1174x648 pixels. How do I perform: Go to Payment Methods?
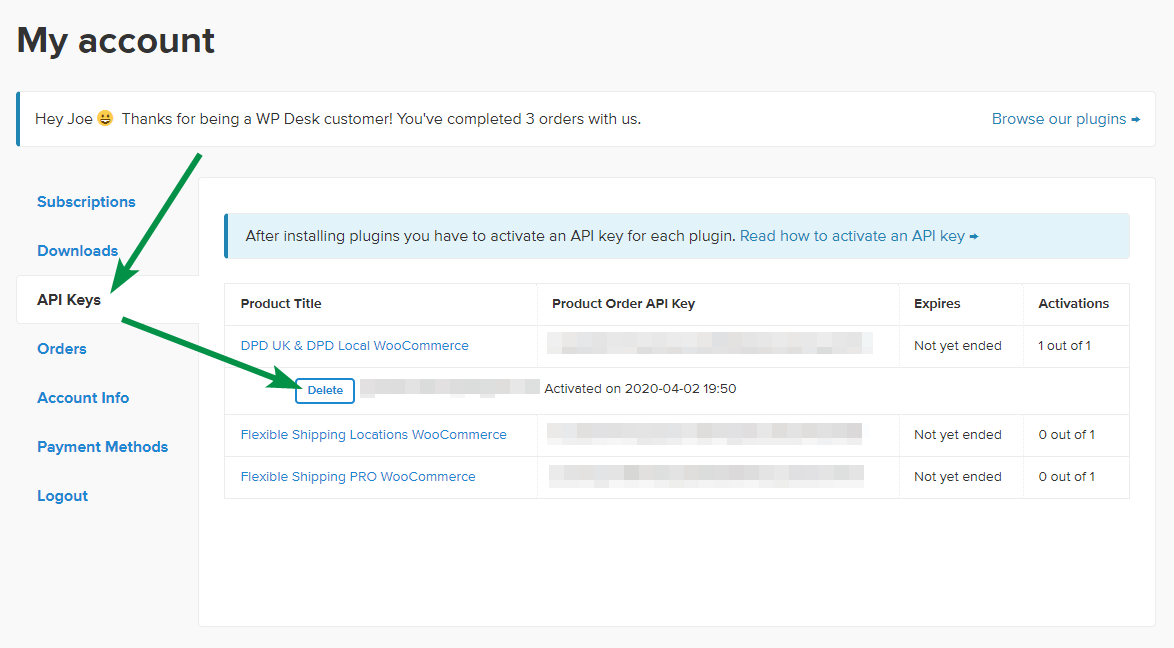(102, 447)
